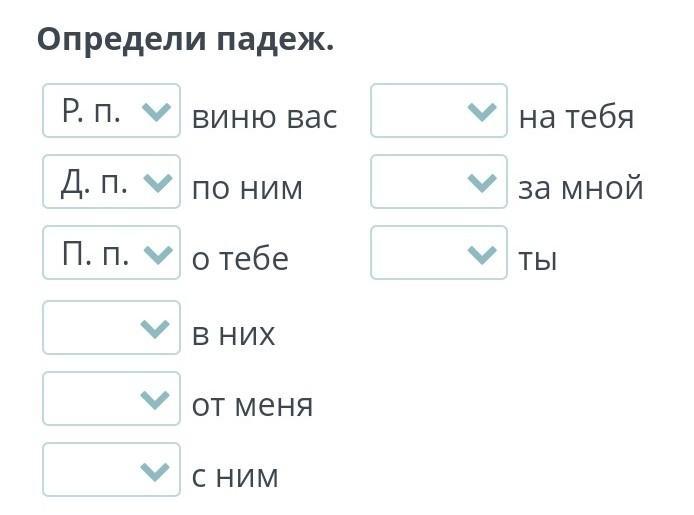Click the phrase 'в них'
Viewport: 694px width, 515px height.
point(233,334)
